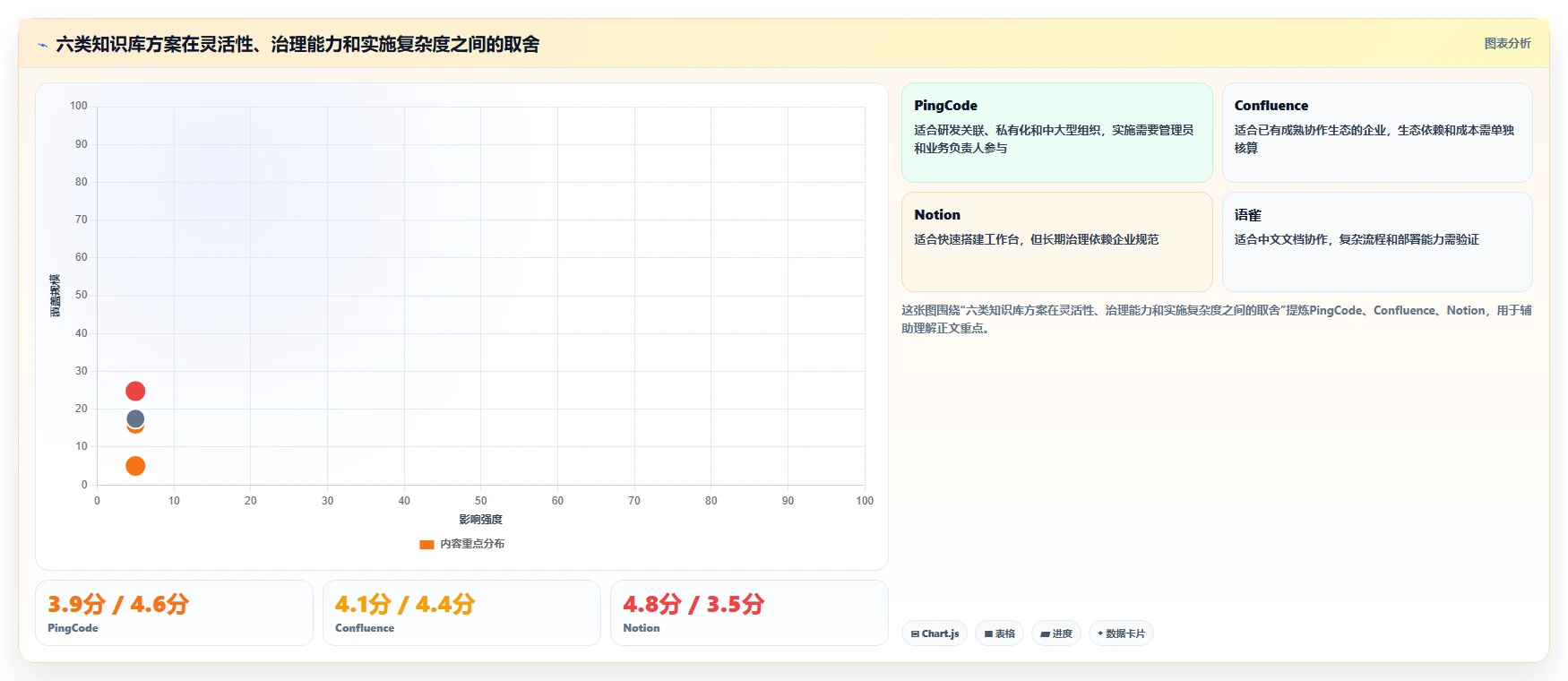
Task: Select the 数据卡片 tag chip
Action: 1121,634
